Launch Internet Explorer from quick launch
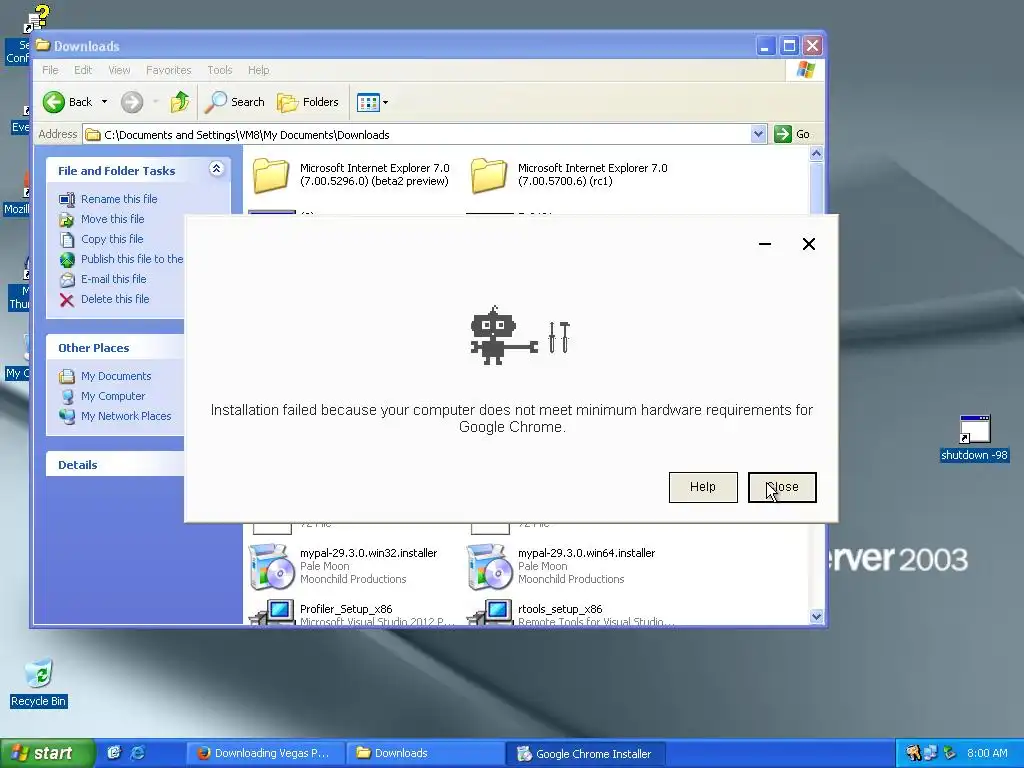The height and width of the screenshot is (768, 1024). click(138, 753)
